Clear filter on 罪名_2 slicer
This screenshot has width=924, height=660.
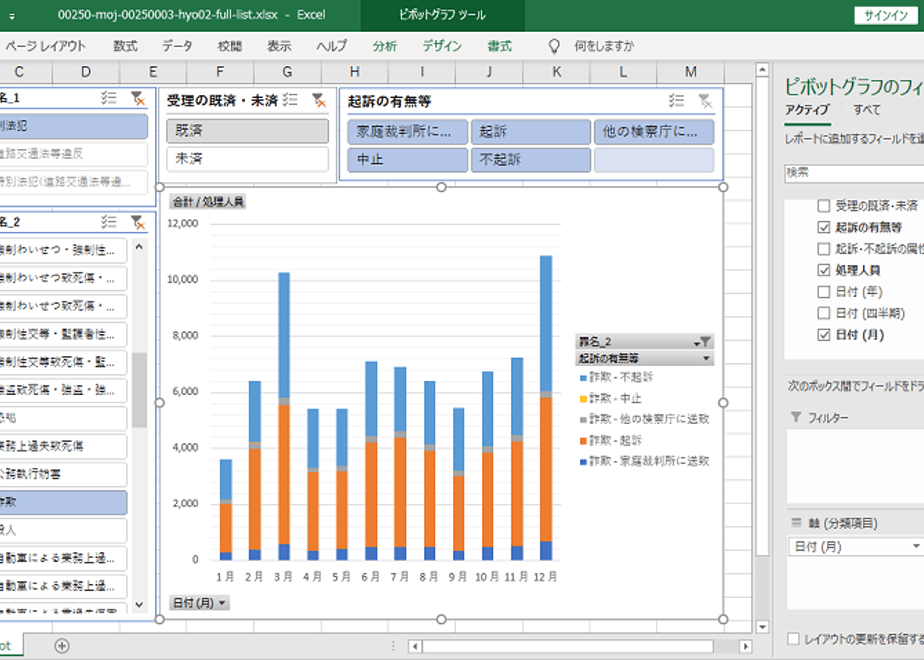point(138,222)
